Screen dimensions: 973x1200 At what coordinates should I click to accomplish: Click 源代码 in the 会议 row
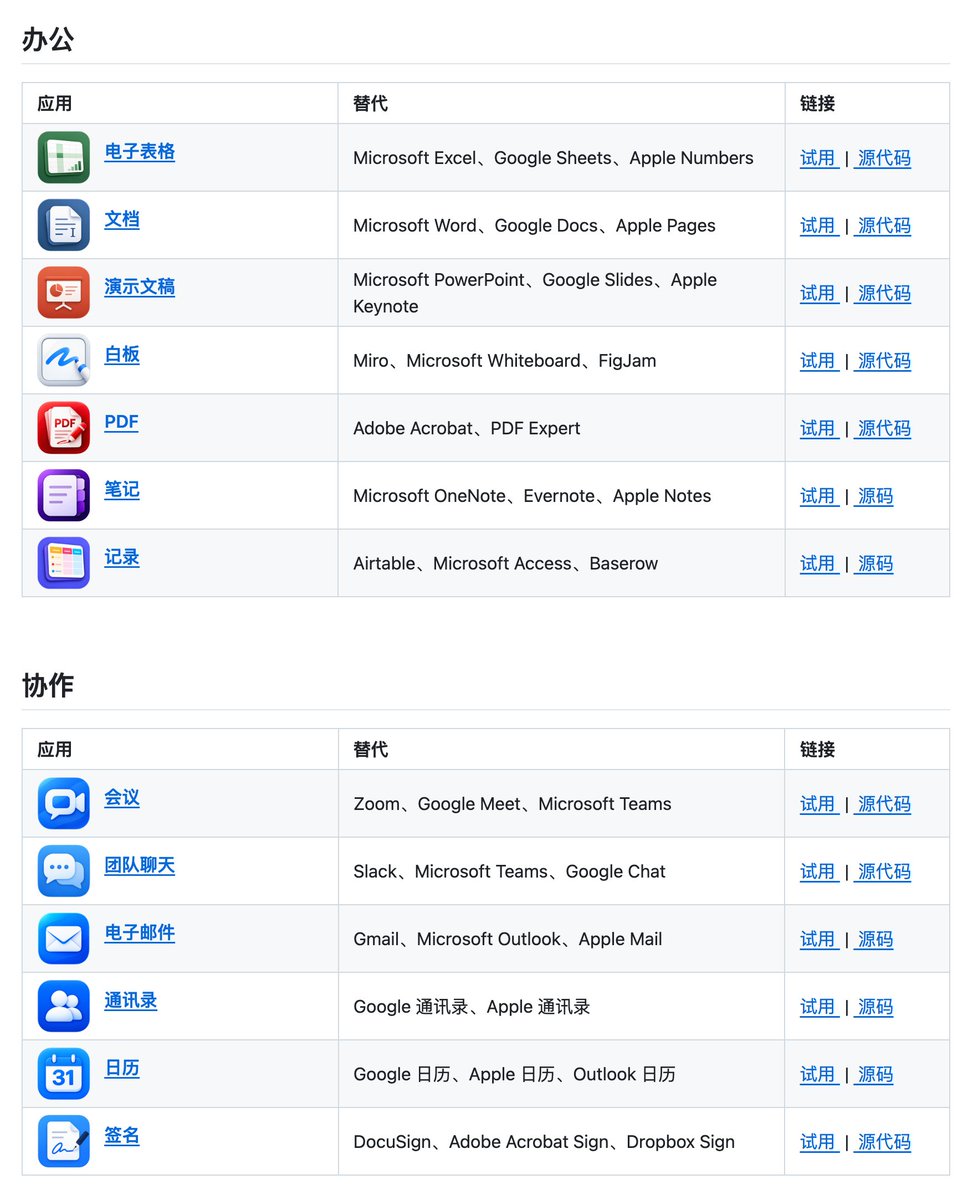pyautogui.click(x=884, y=804)
